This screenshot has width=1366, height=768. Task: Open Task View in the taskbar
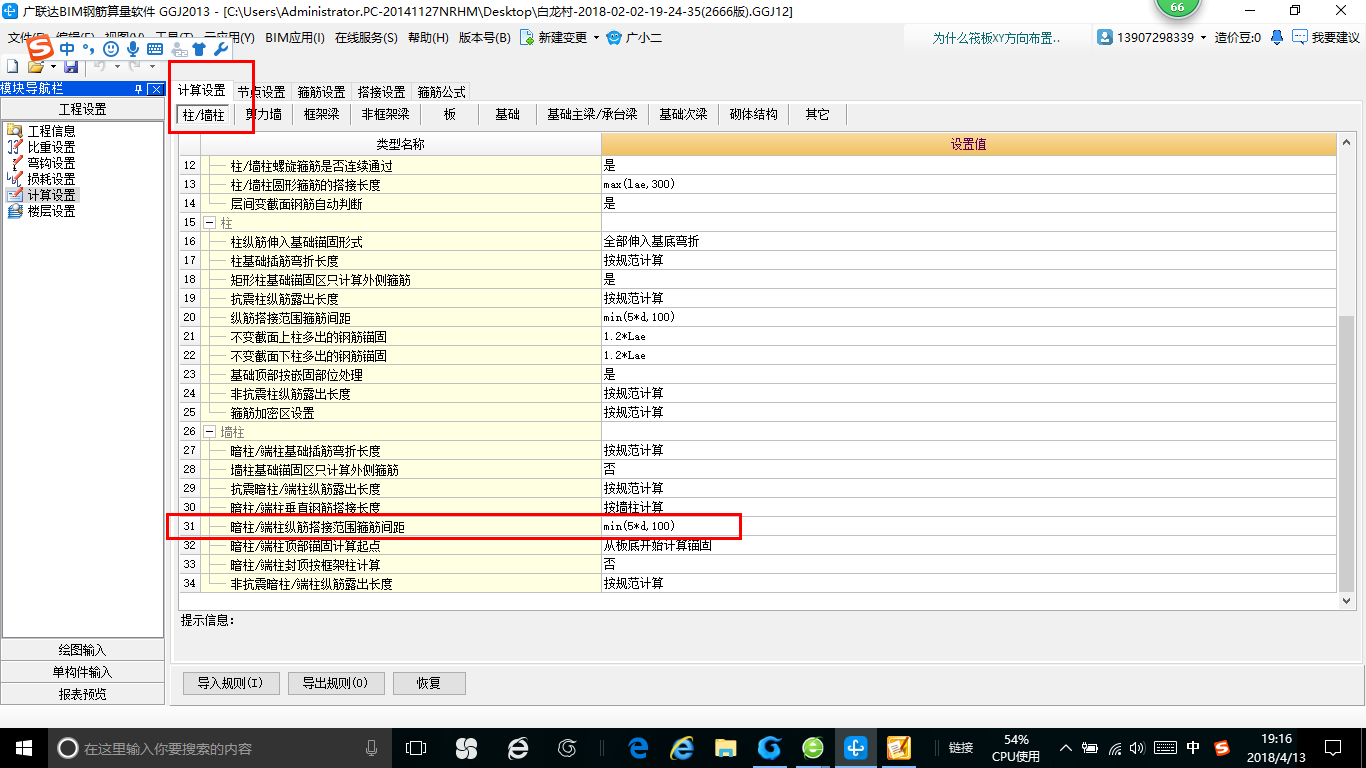[416, 747]
